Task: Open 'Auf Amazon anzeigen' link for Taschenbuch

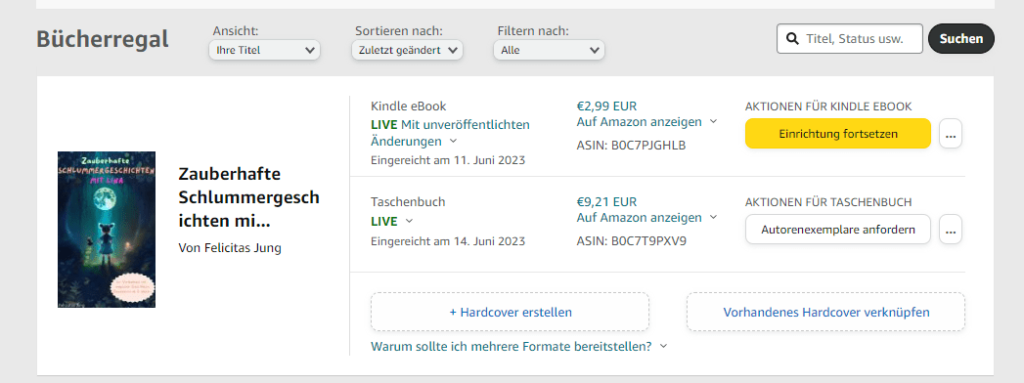Action: click(x=639, y=217)
